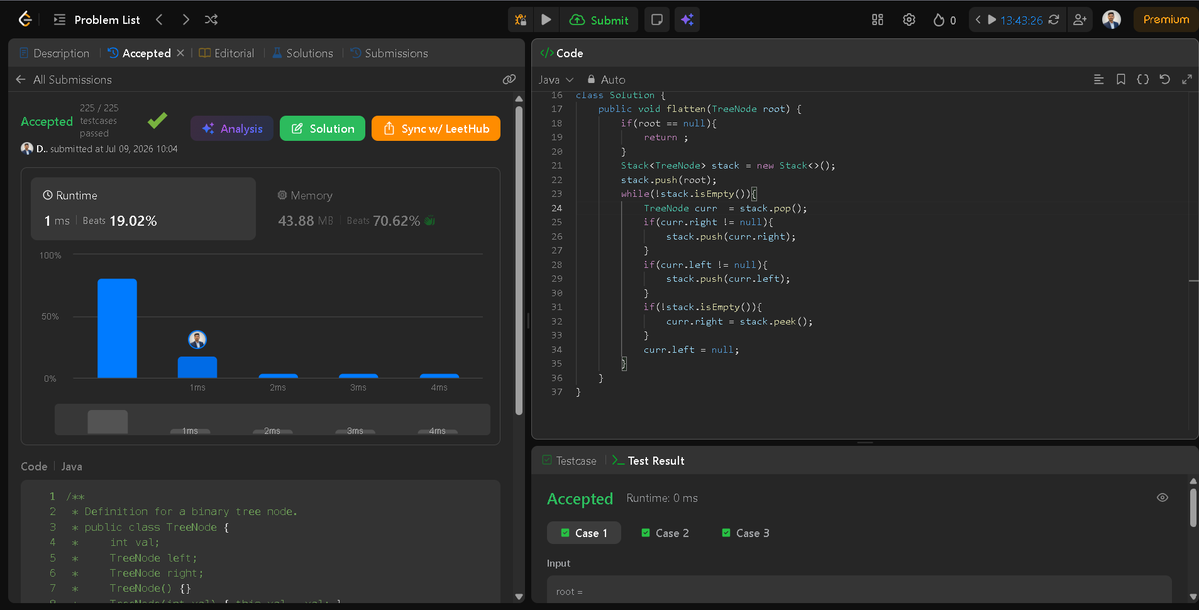
Task: Select Case 1 tab
Action: (584, 533)
